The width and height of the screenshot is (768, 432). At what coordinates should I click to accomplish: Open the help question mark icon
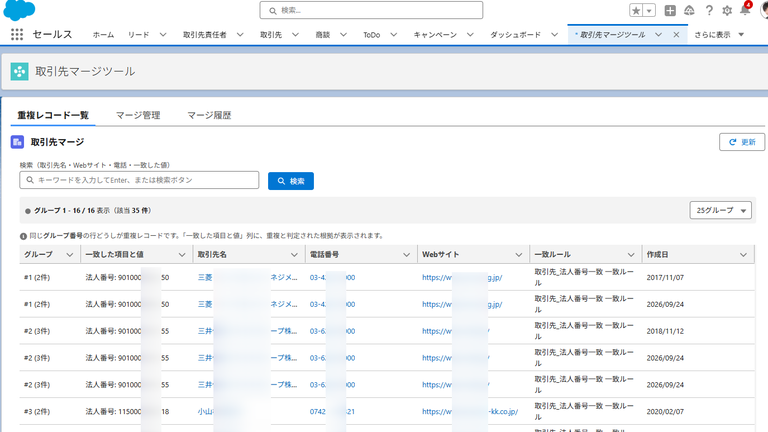point(709,10)
